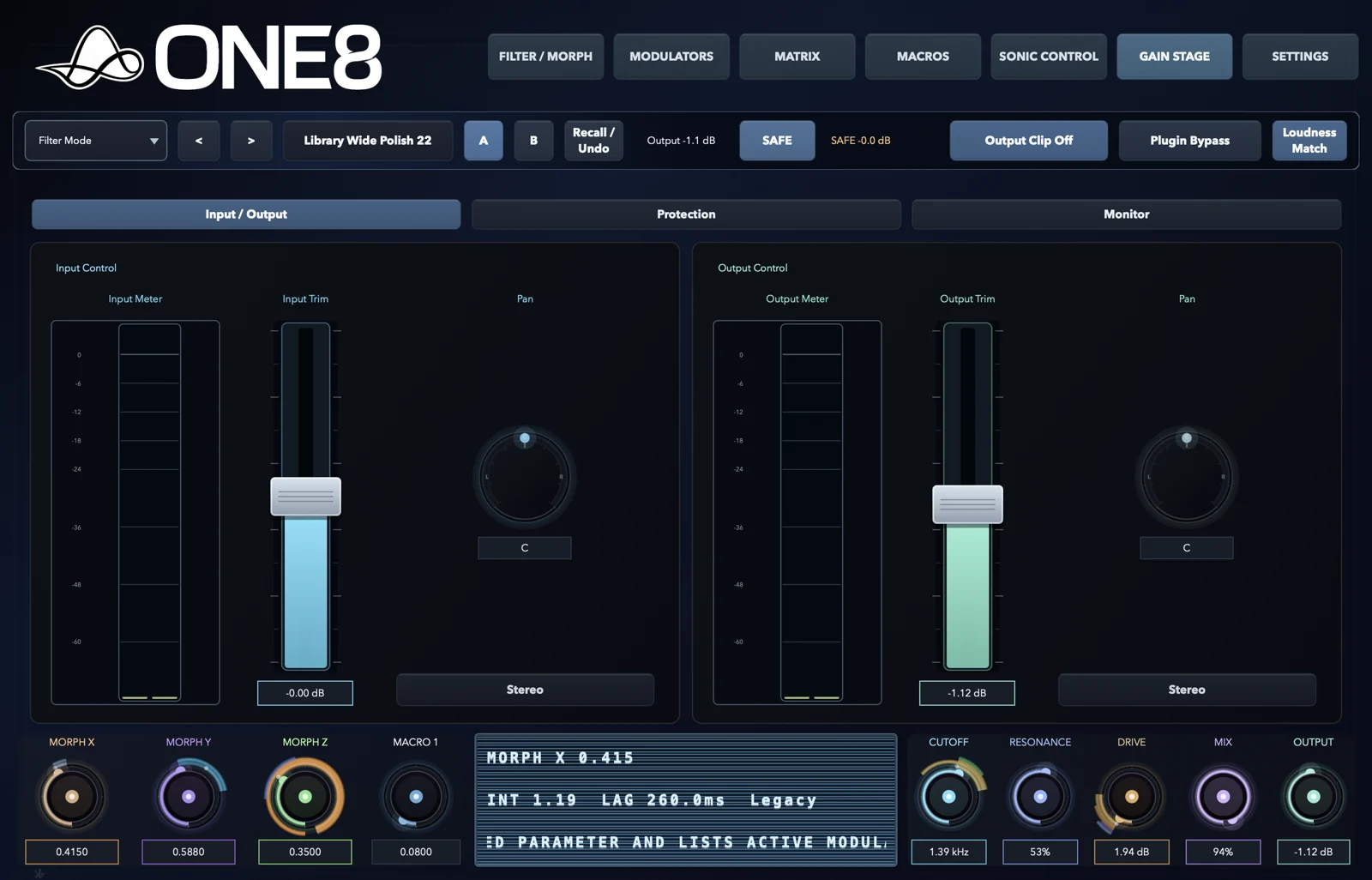Toggle input Stereo mode button

click(525, 690)
